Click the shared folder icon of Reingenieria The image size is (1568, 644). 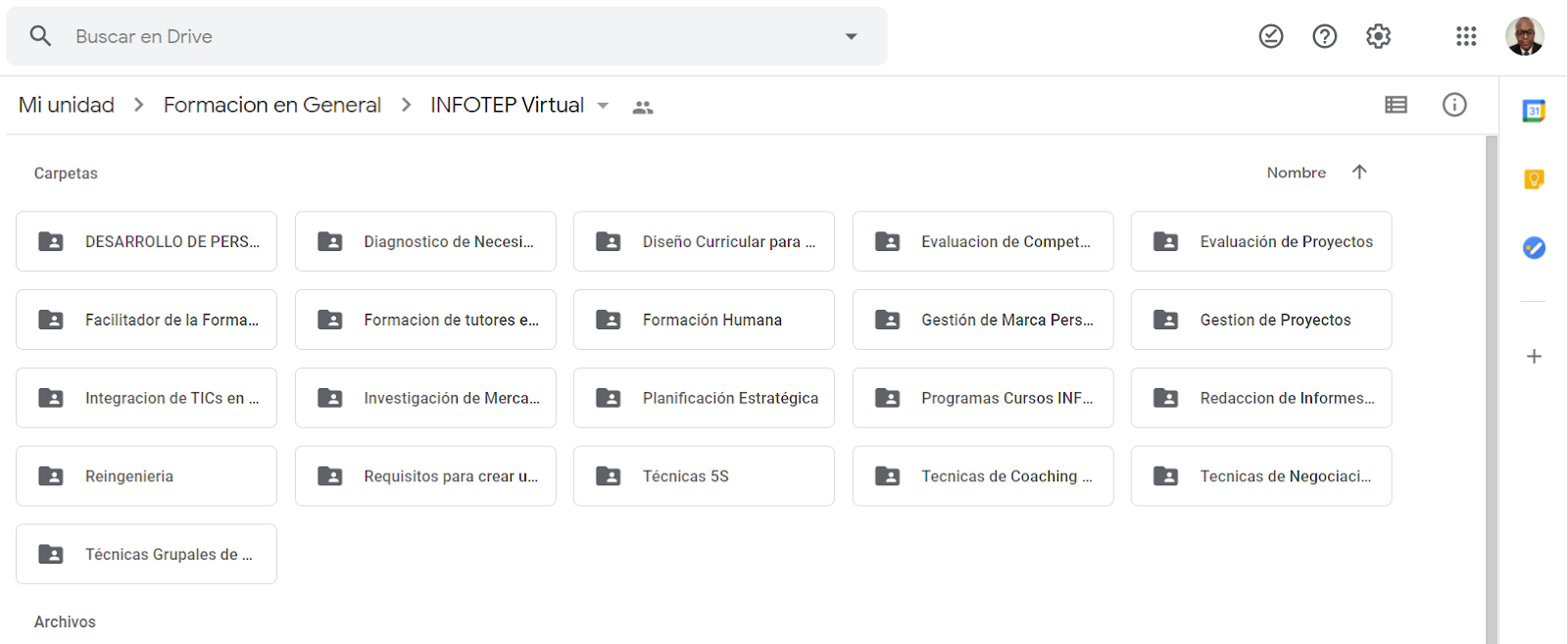point(51,476)
